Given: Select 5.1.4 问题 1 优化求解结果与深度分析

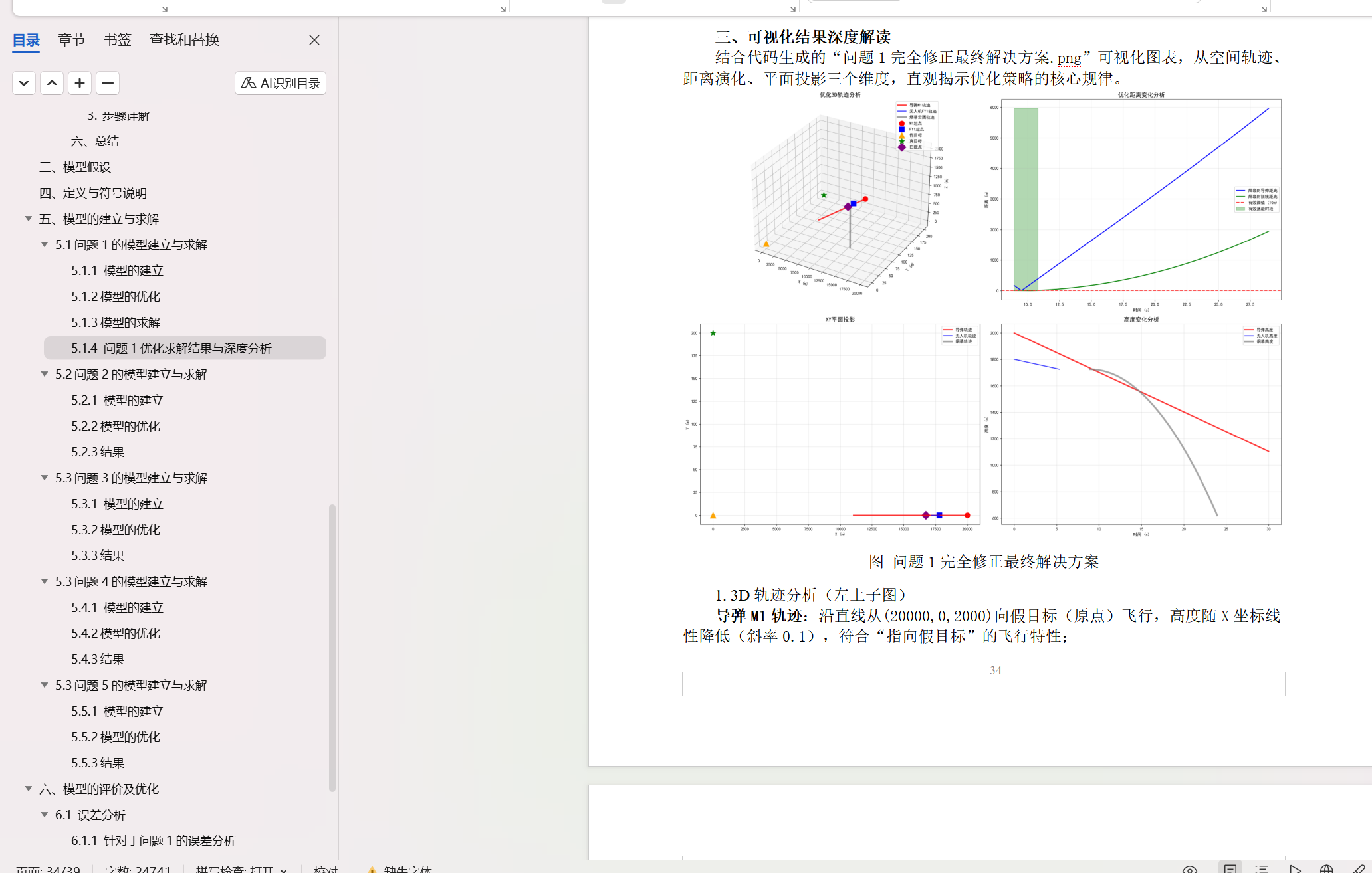Looking at the screenshot, I should (x=185, y=348).
